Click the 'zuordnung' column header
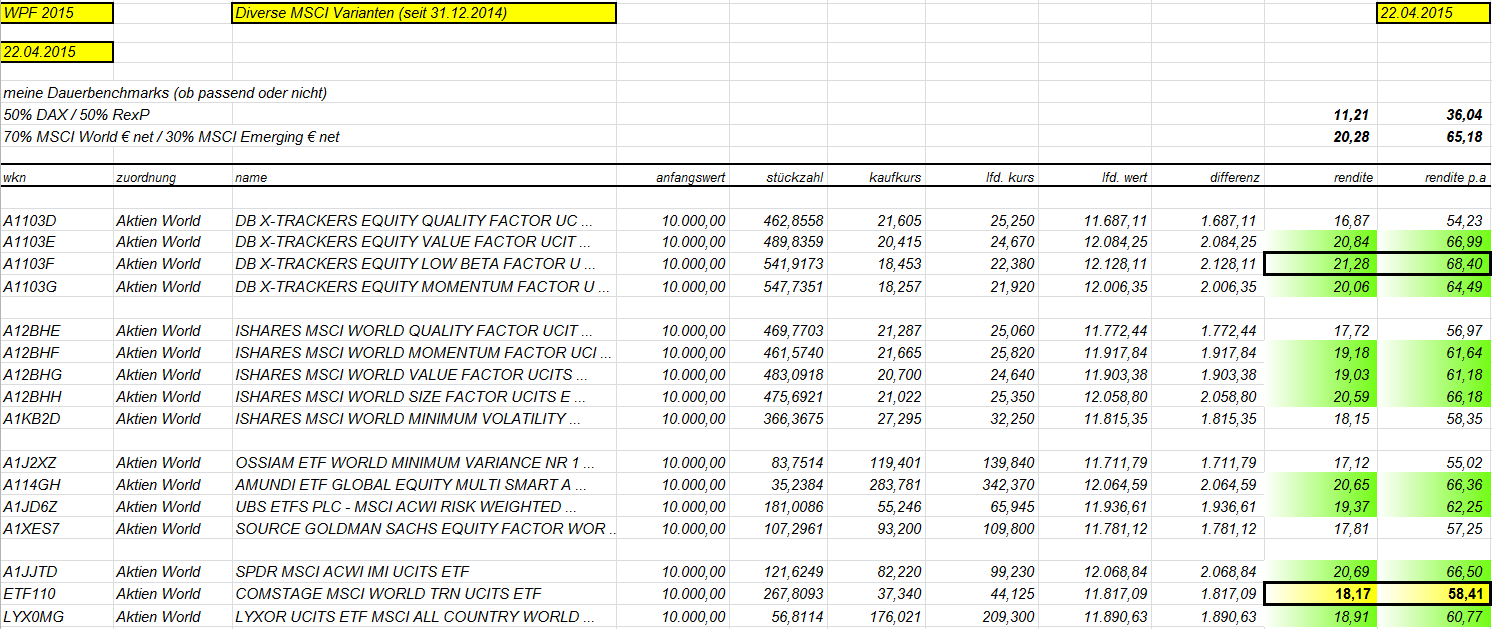The image size is (1492, 629). (146, 177)
